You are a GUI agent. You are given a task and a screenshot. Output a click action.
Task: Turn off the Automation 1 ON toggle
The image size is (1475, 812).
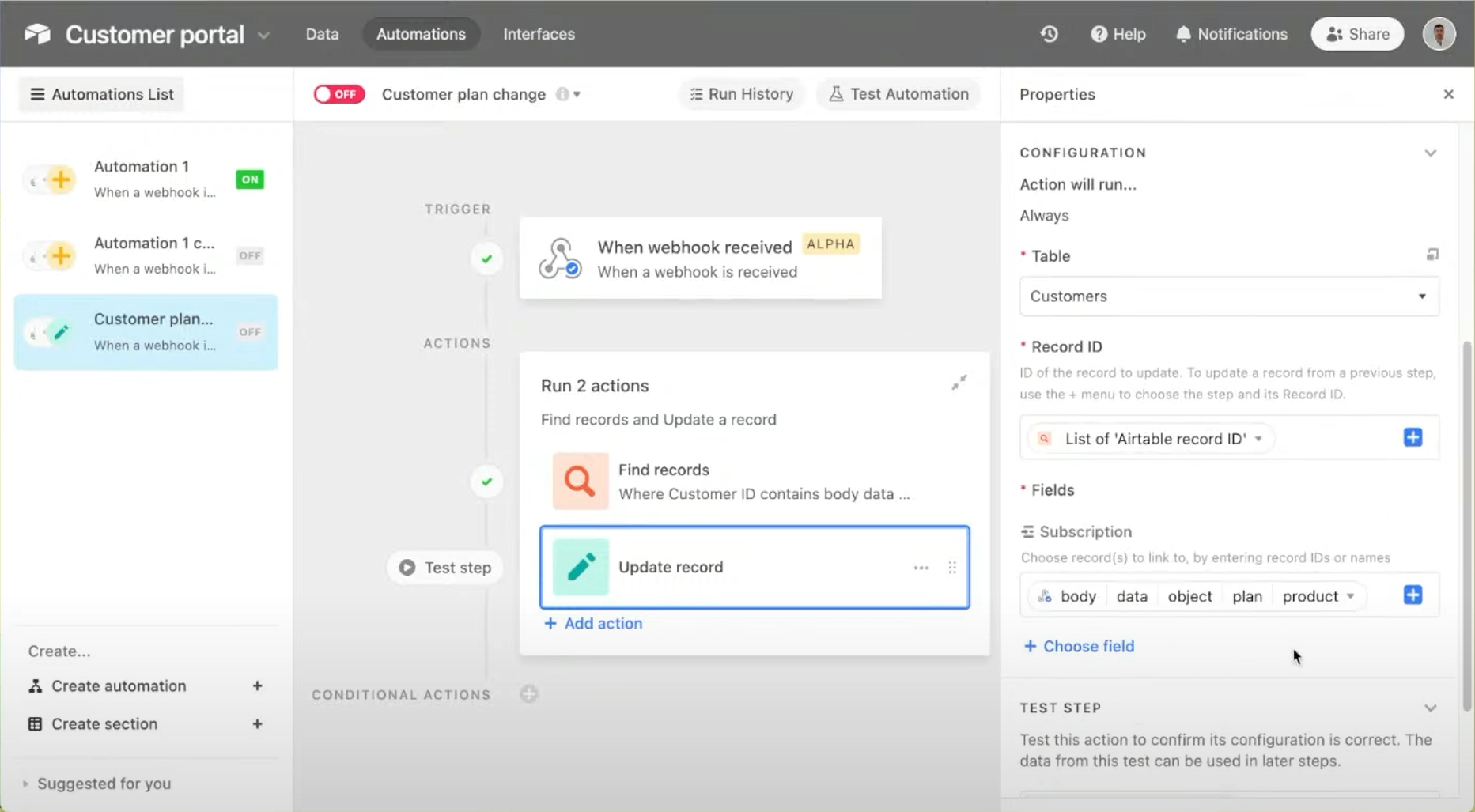click(x=250, y=179)
